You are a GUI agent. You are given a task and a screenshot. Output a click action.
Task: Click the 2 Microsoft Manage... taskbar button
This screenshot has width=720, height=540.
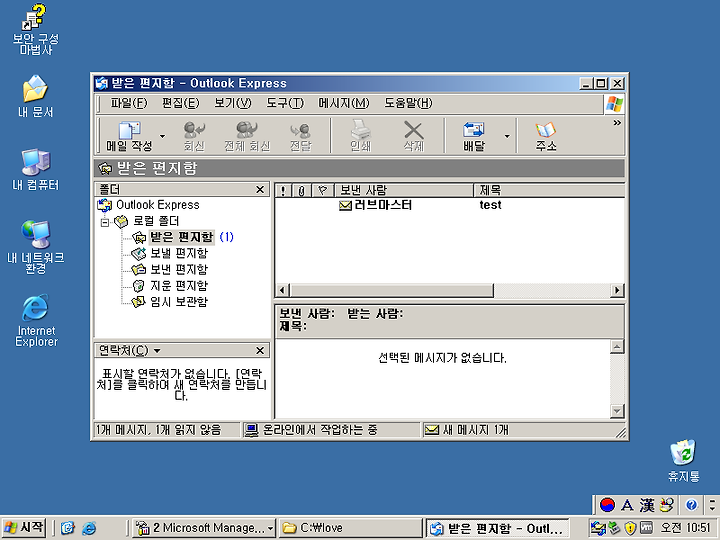(x=203, y=528)
